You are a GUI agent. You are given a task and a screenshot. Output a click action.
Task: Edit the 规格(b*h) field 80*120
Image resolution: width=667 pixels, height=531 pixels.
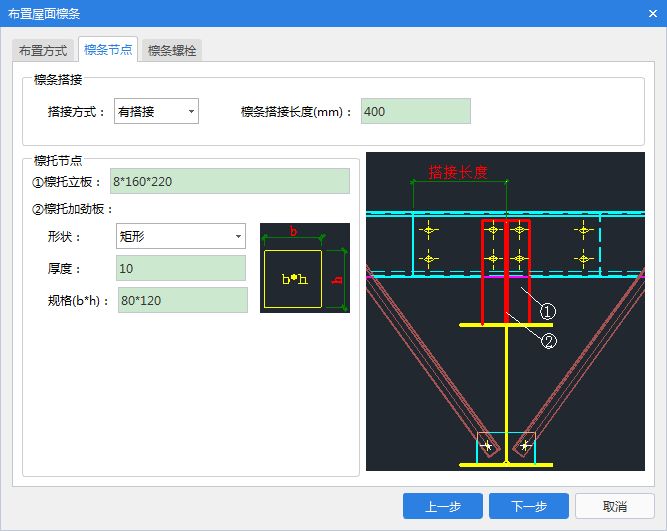pos(183,300)
